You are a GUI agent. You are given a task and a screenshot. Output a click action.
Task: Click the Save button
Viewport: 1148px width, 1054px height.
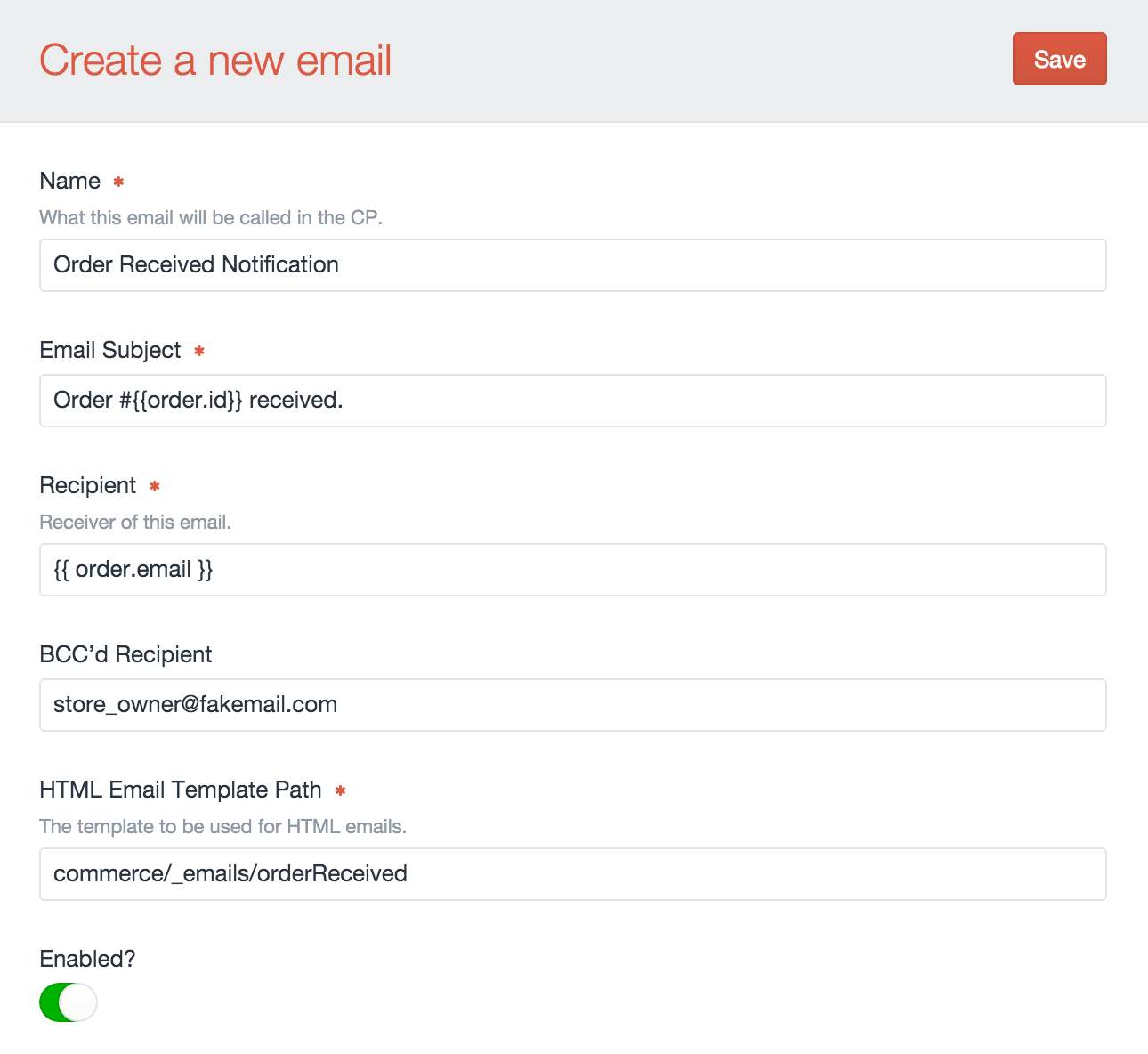tap(1059, 59)
